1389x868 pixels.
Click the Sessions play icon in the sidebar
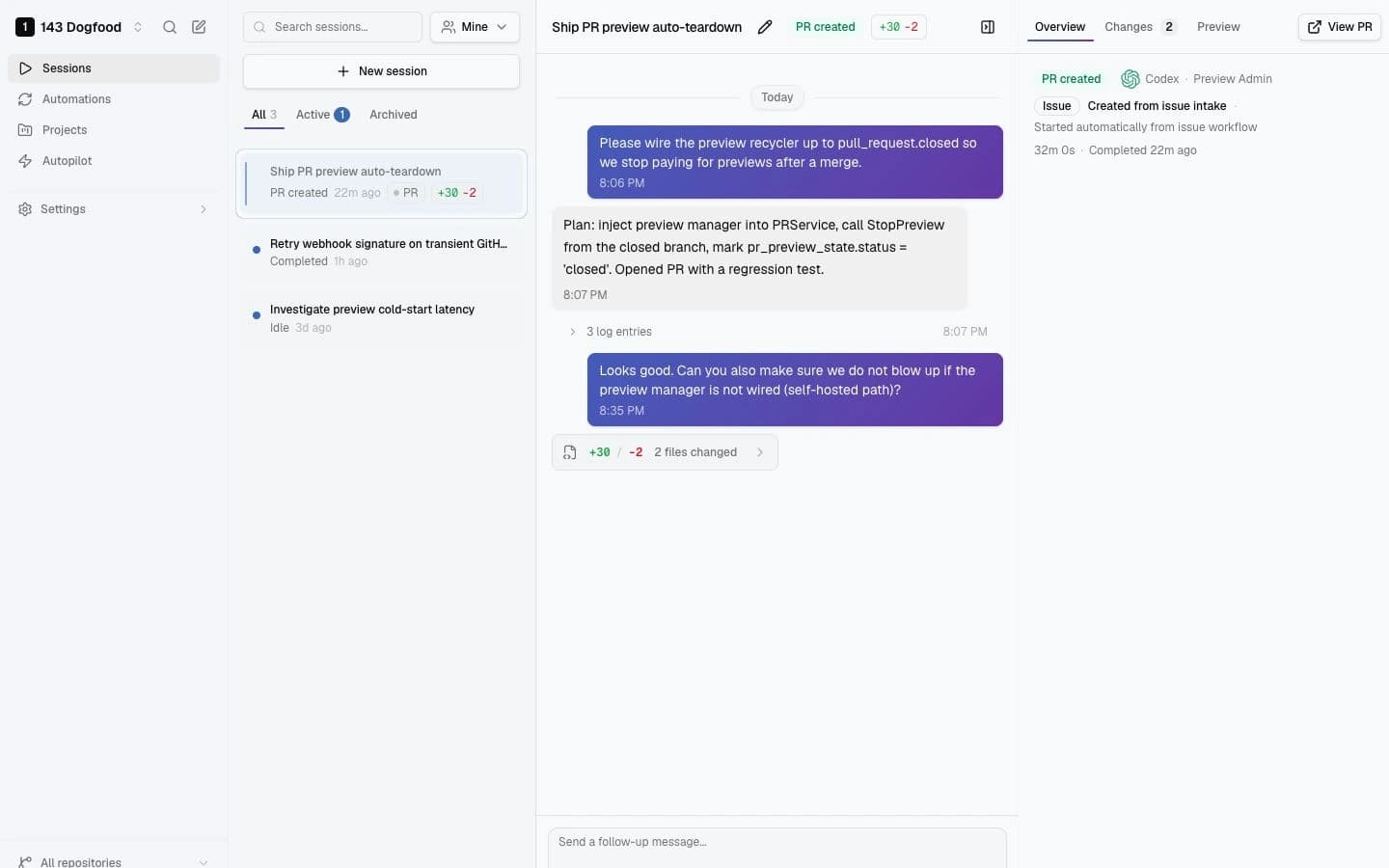(x=26, y=68)
